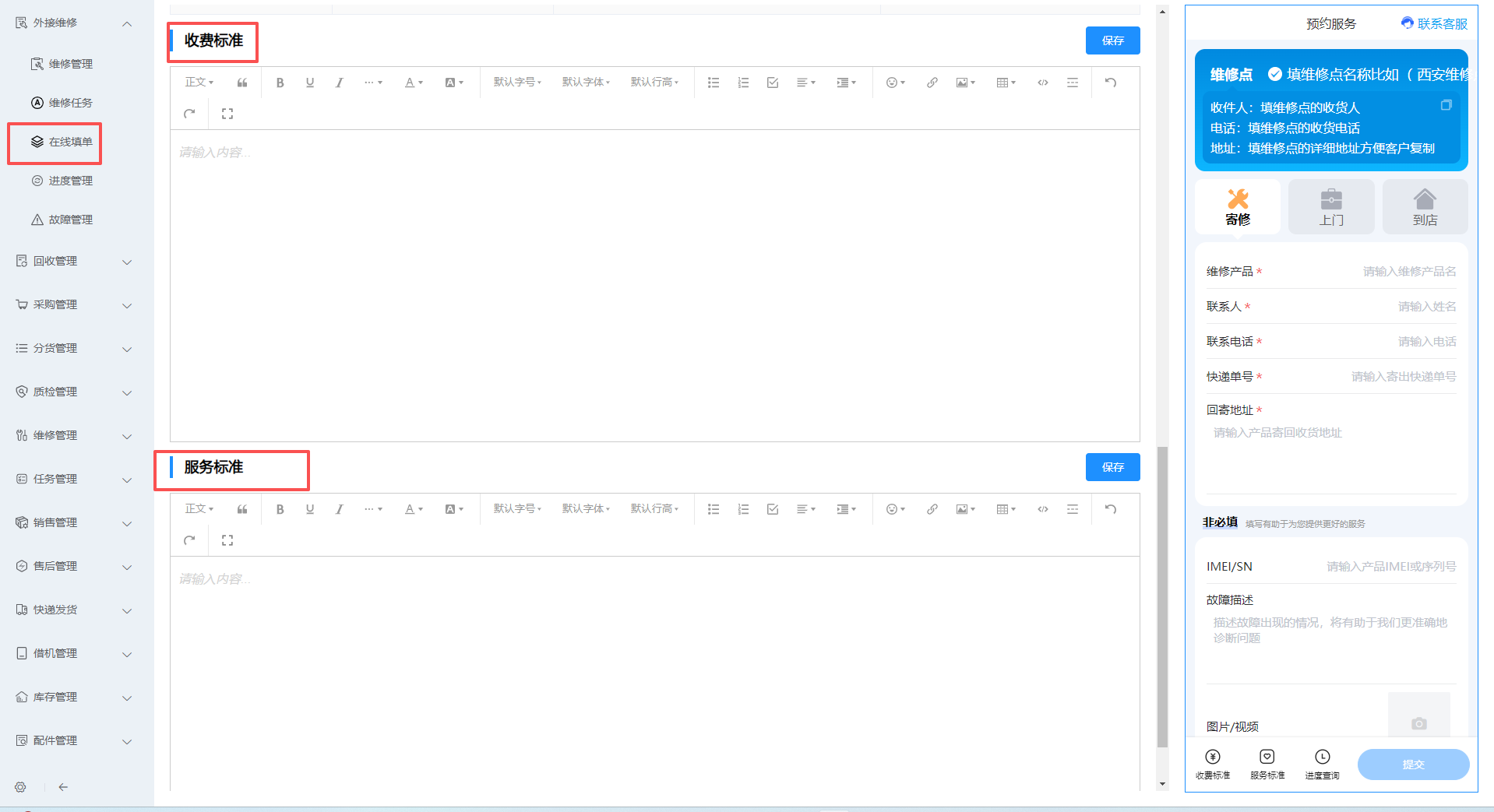Toggle fullscreen in the 收费标准 editor
This screenshot has height=812, width=1494.
[227, 114]
